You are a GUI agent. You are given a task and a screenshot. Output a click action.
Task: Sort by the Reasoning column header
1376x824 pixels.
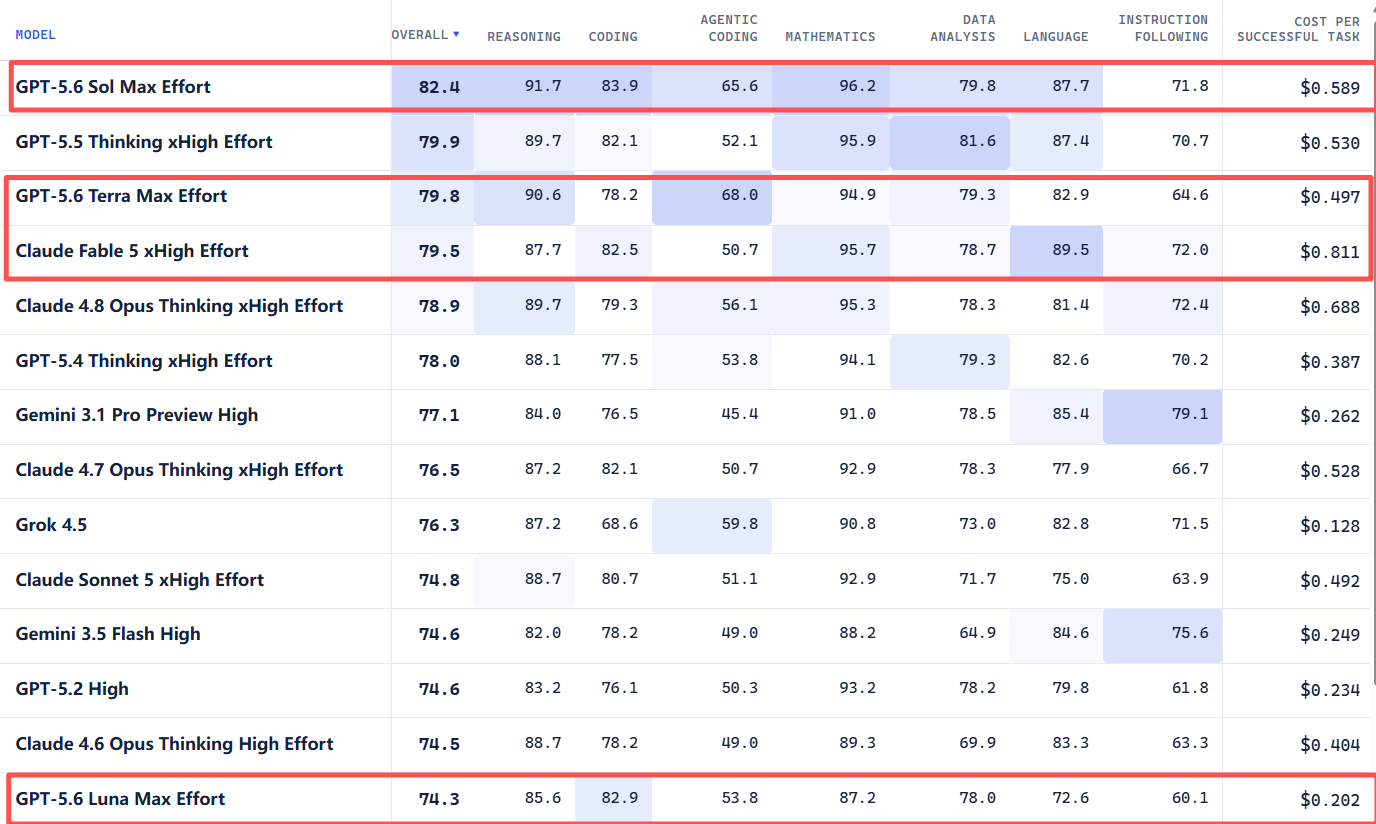point(524,37)
